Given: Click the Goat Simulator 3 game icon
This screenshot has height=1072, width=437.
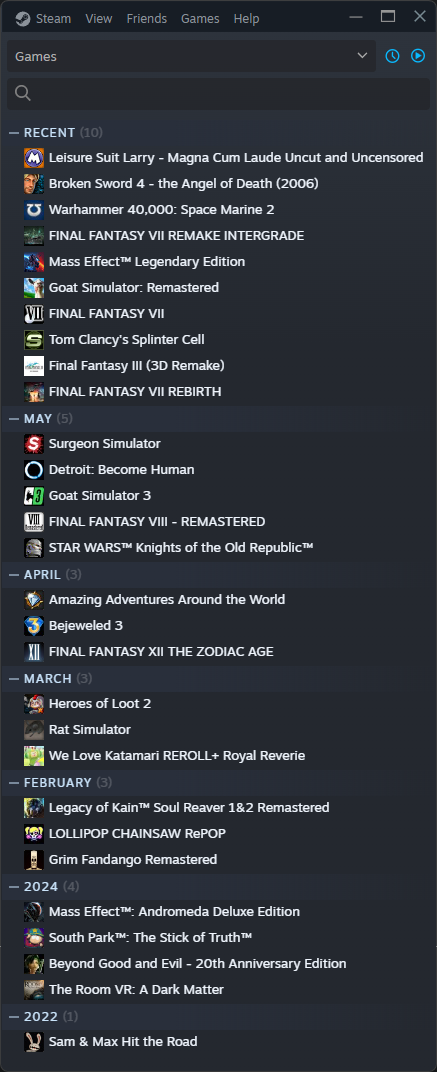Looking at the screenshot, I should pyautogui.click(x=34, y=496).
